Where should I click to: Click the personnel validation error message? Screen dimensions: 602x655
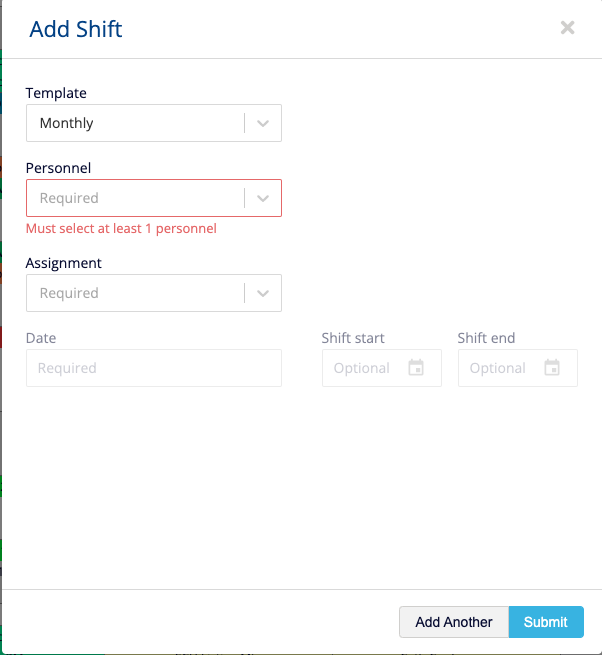click(x=121, y=228)
